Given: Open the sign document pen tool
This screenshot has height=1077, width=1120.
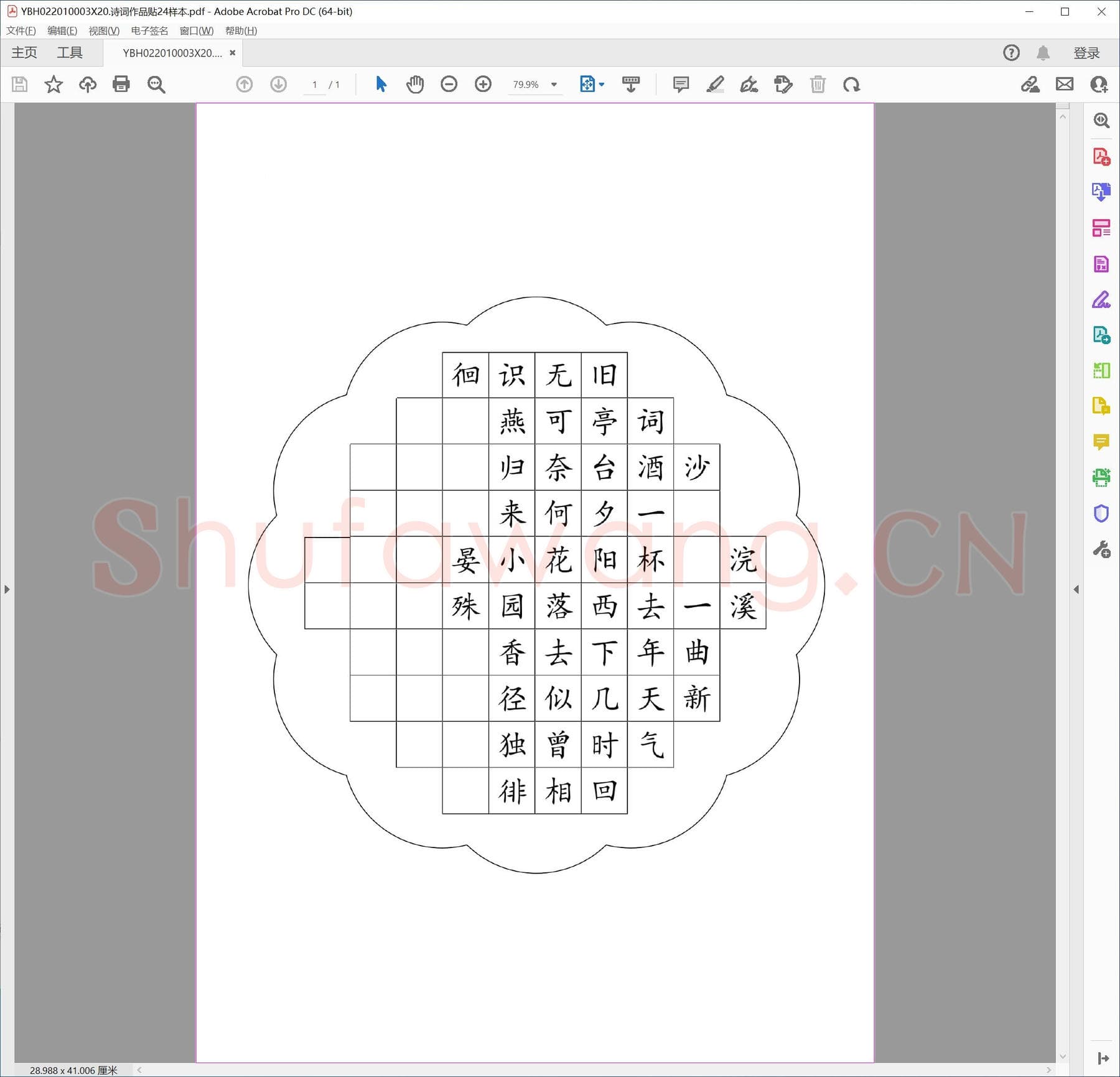Looking at the screenshot, I should 749,84.
